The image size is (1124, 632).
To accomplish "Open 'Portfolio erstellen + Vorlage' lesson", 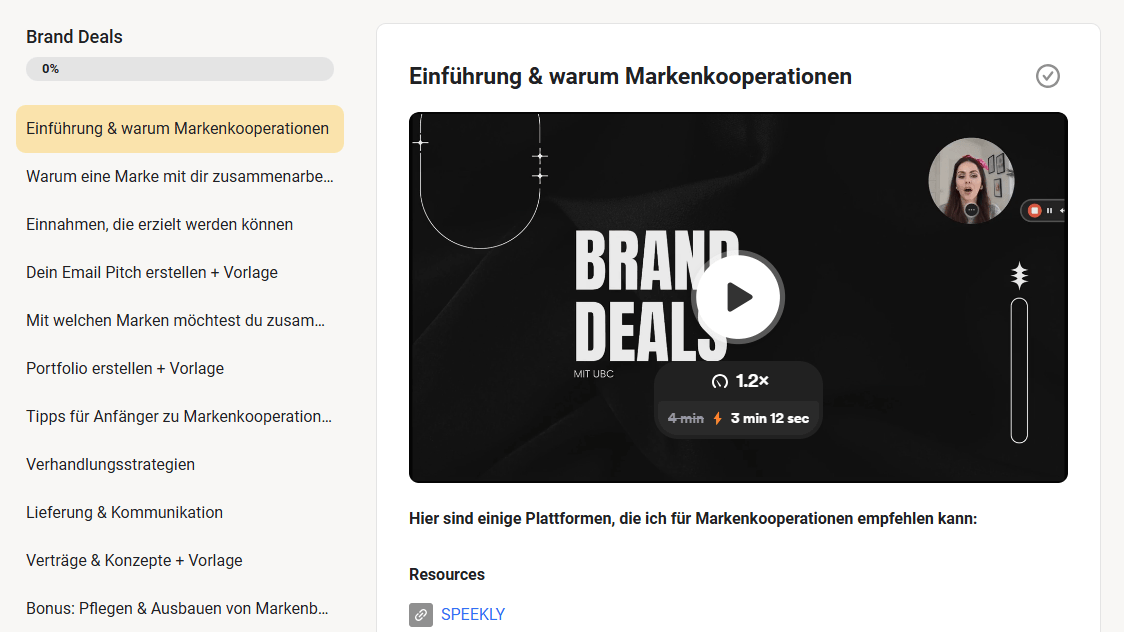I will click(x=125, y=369).
